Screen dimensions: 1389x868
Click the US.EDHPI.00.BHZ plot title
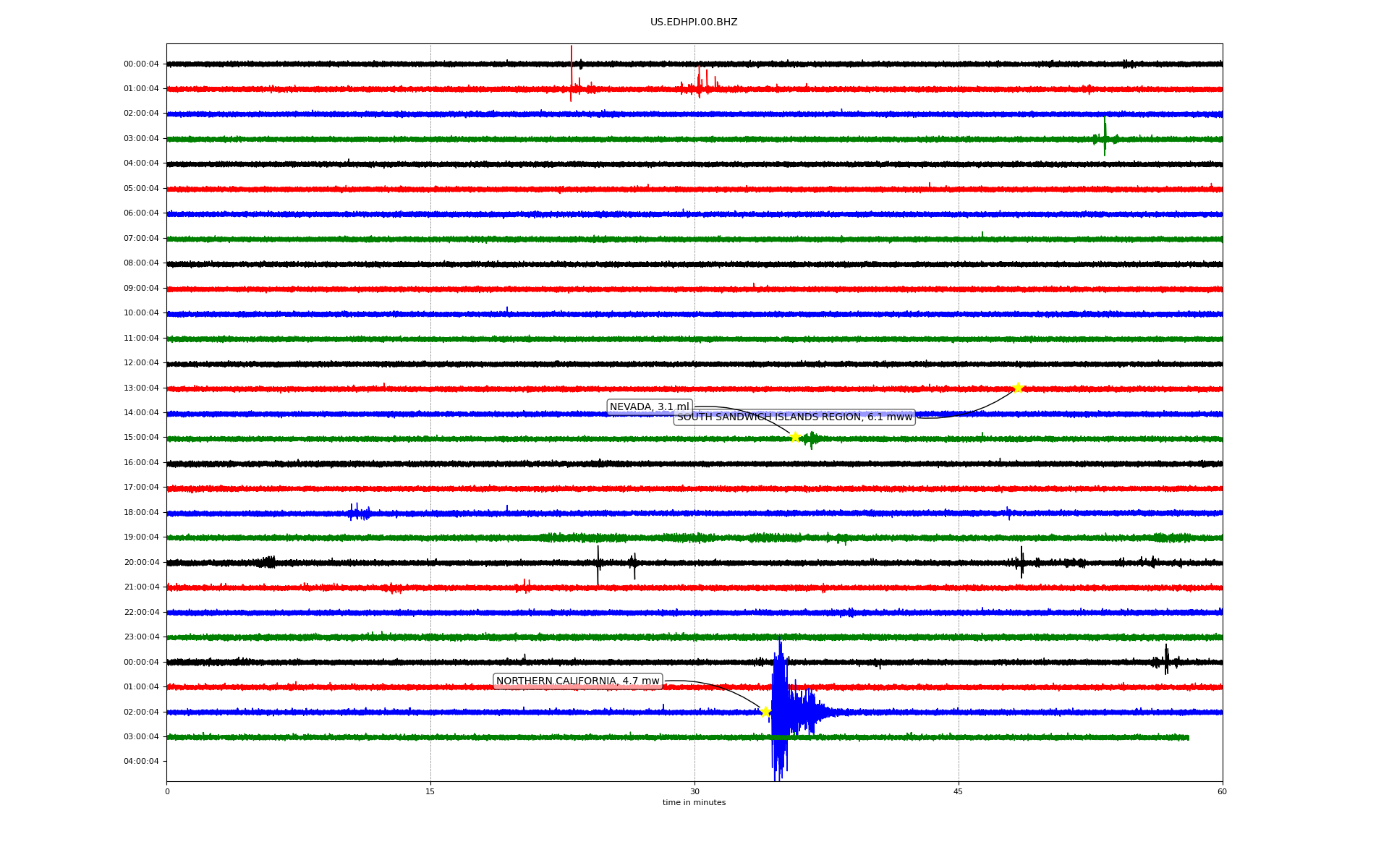(694, 22)
